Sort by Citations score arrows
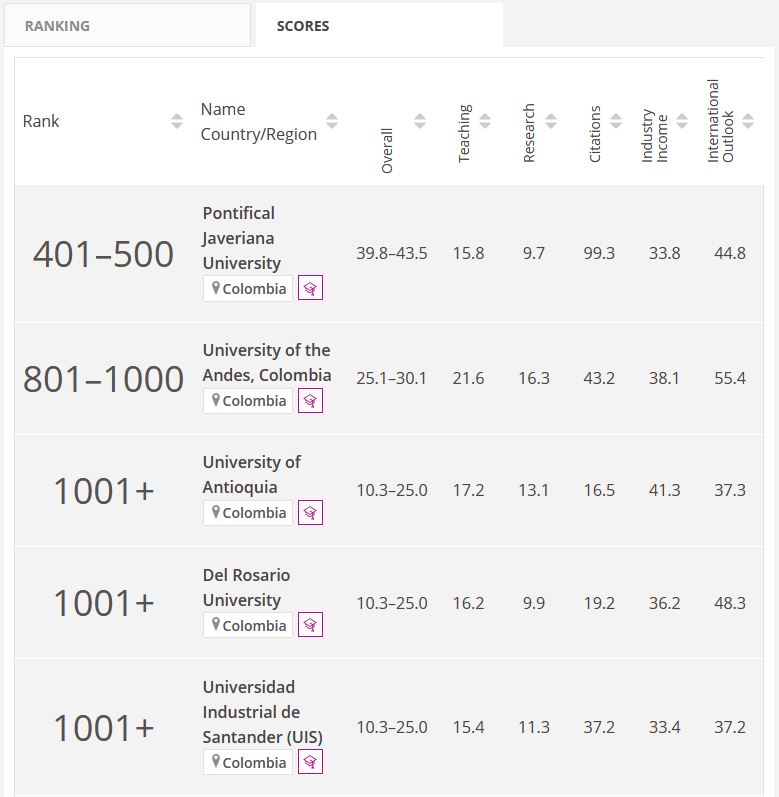Viewport: 779px width, 797px height. [x=616, y=121]
